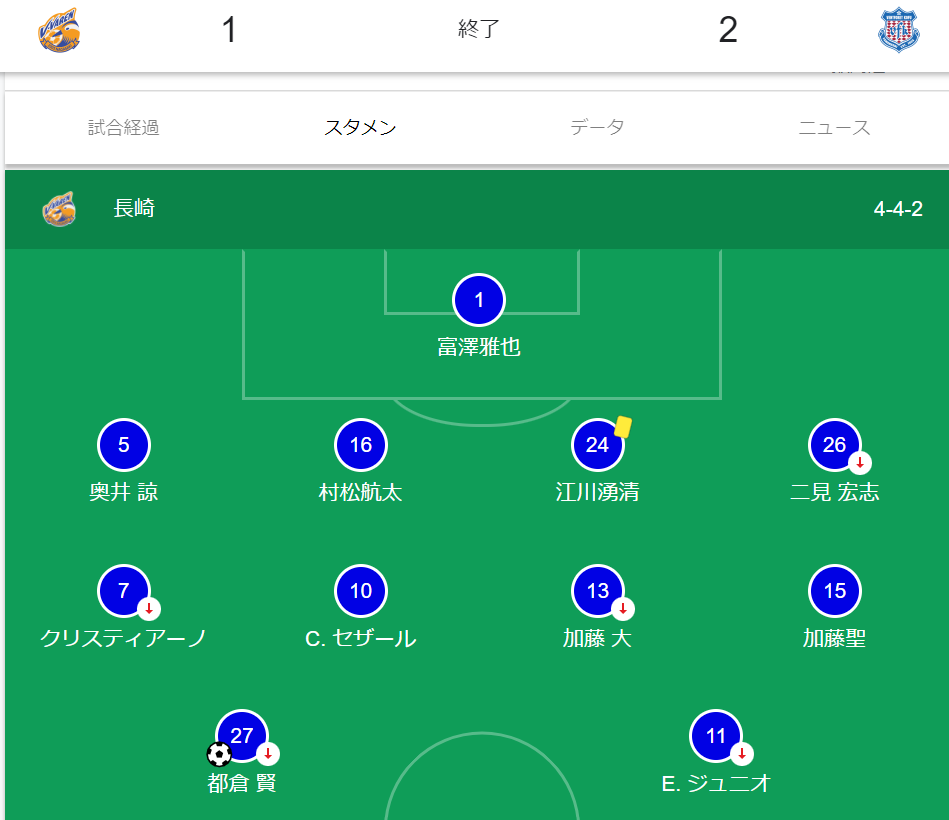
Task: Click substitution arrow on player 27 都倉 賢
Action: coord(268,754)
